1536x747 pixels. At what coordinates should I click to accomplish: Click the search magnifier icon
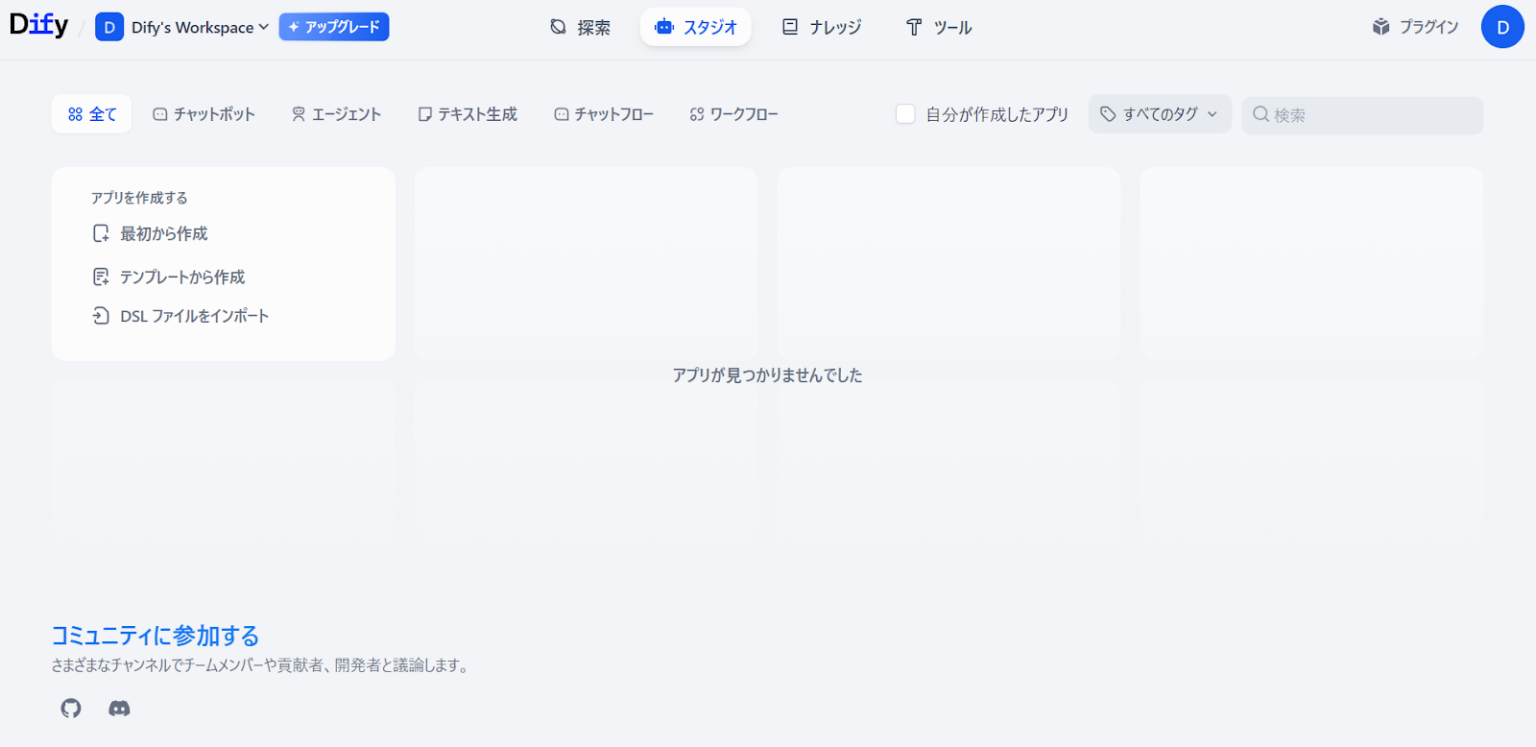tap(1261, 114)
